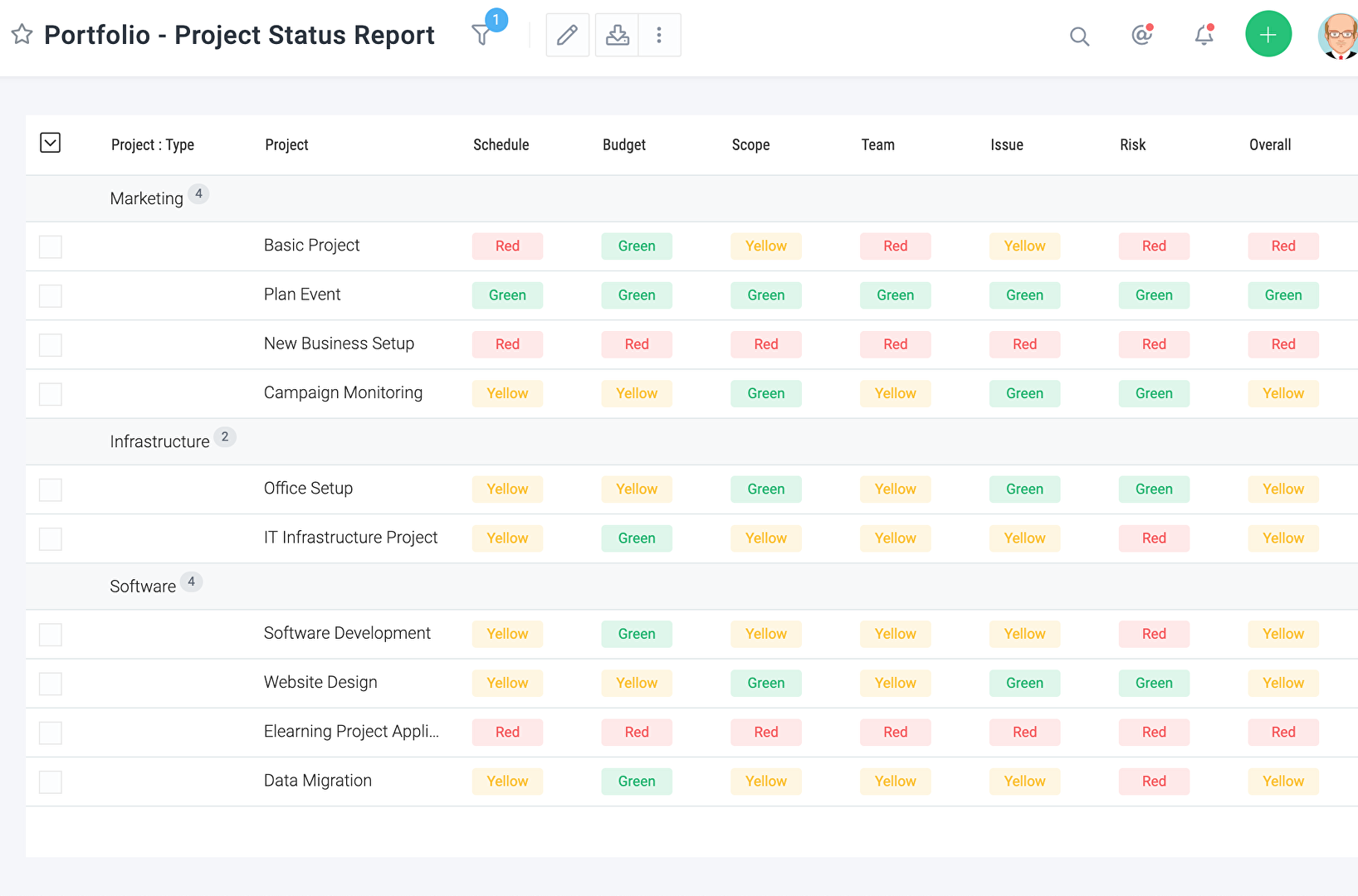The height and width of the screenshot is (896, 1358).
Task: Star the Project Status Report
Action: tap(22, 35)
